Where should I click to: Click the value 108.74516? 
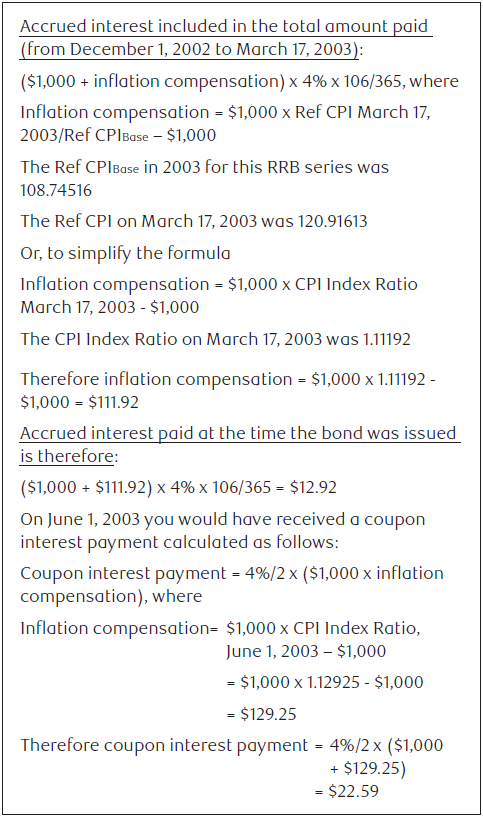point(56,190)
